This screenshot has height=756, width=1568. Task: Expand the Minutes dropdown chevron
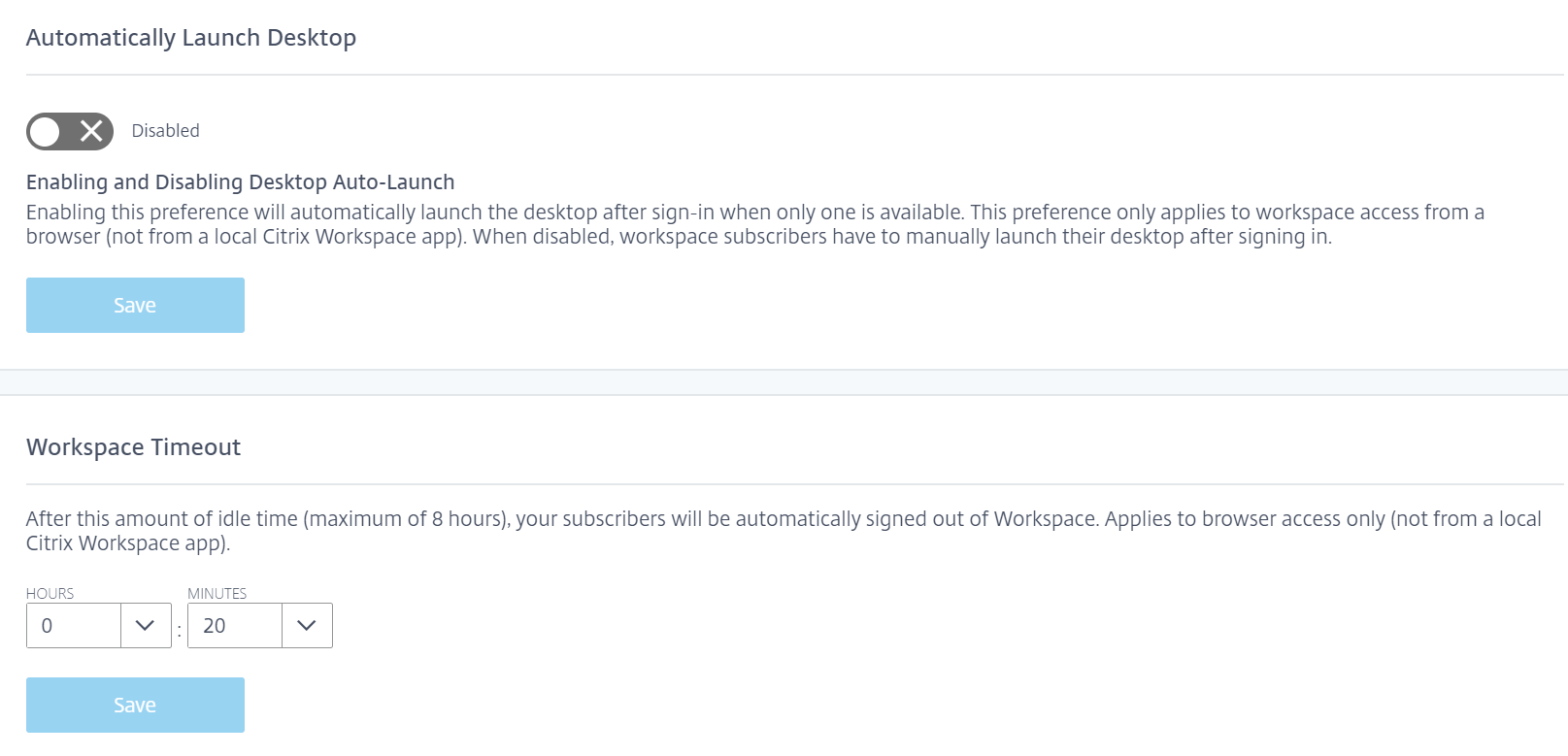pyautogui.click(x=307, y=626)
